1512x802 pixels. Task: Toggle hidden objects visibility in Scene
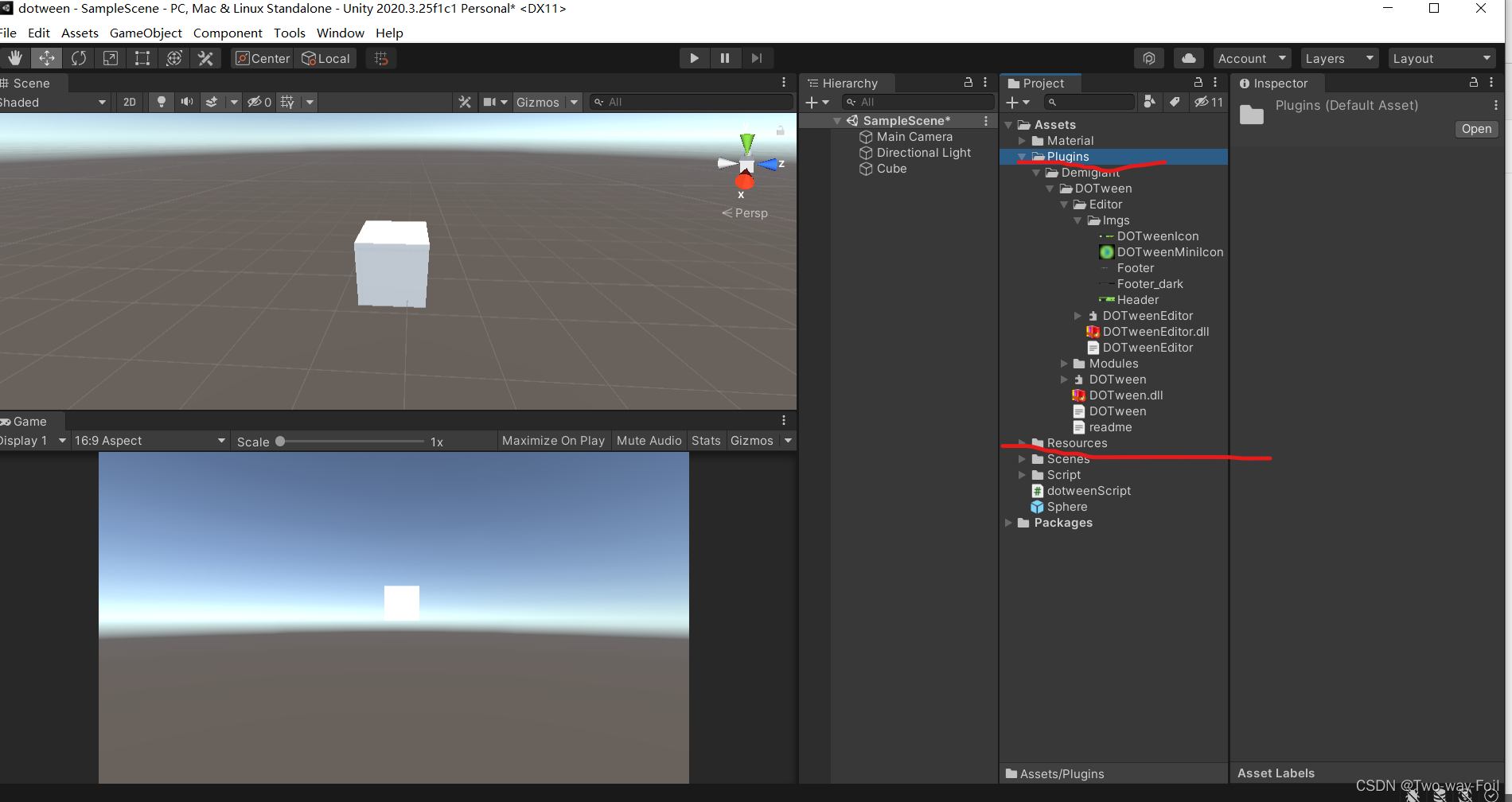point(259,102)
